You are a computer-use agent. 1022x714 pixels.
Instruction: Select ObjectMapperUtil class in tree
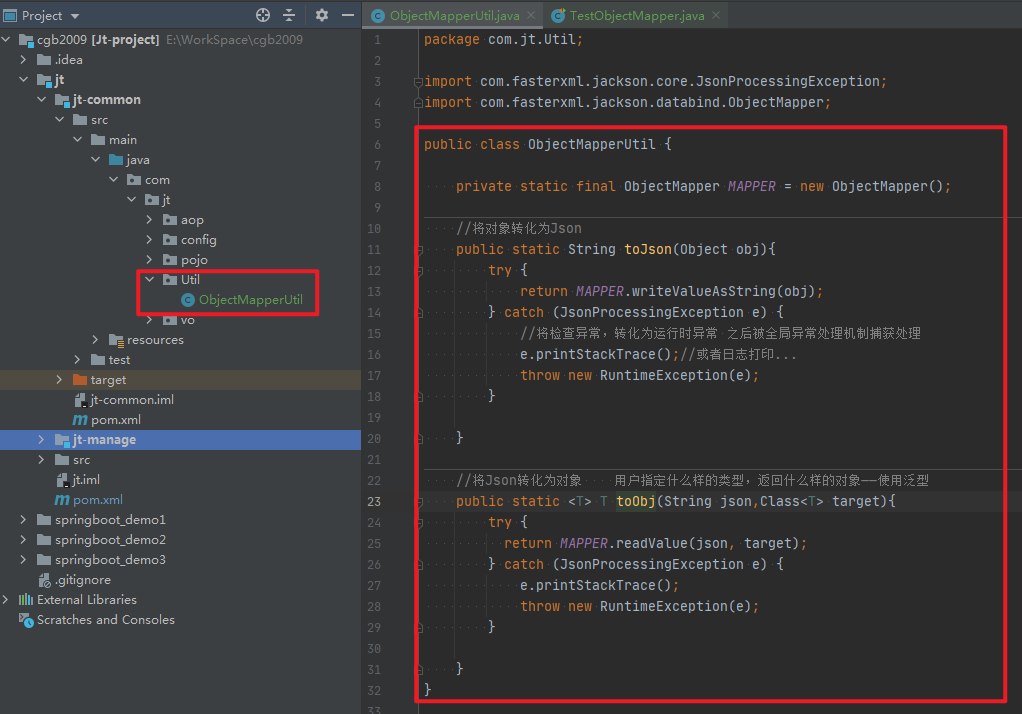(x=250, y=300)
